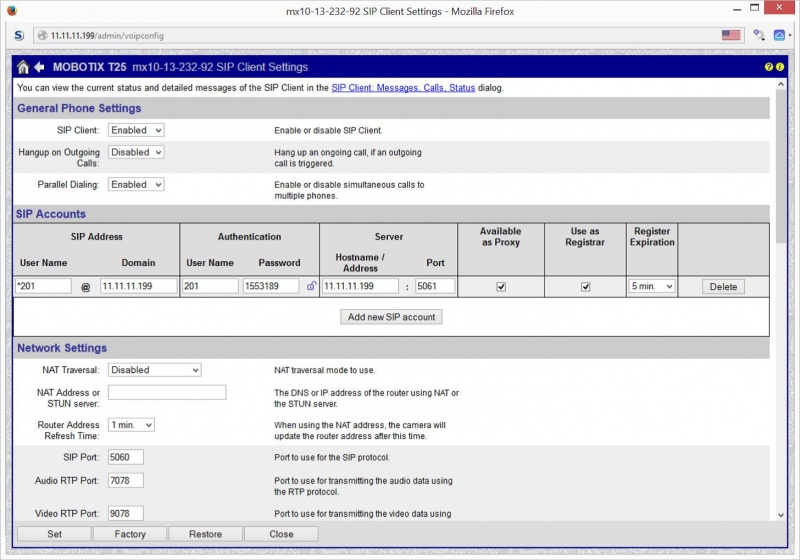The height and width of the screenshot is (560, 800).
Task: Click the password padlock icon
Action: click(x=311, y=286)
